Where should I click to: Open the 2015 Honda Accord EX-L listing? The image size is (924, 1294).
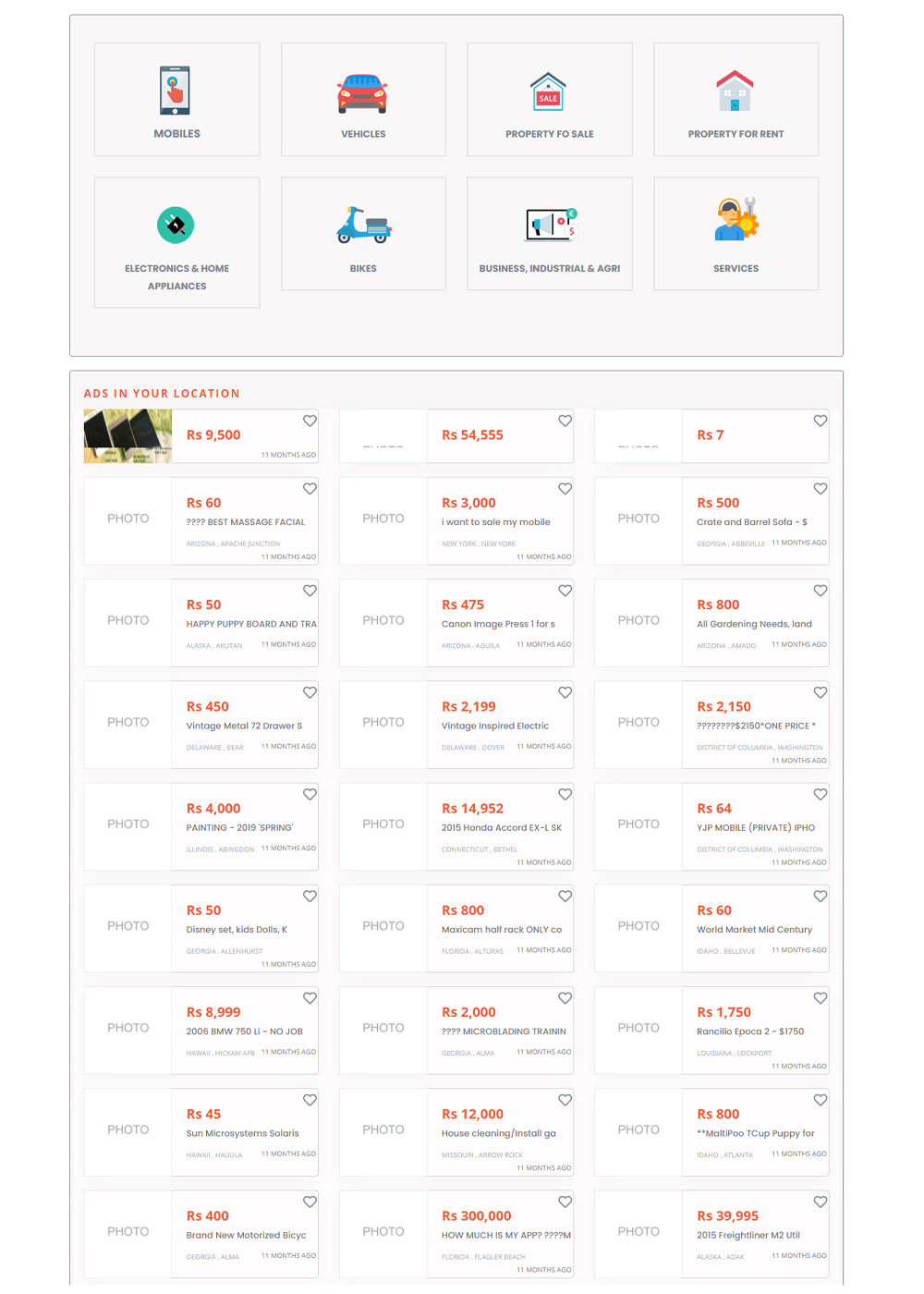(x=501, y=828)
